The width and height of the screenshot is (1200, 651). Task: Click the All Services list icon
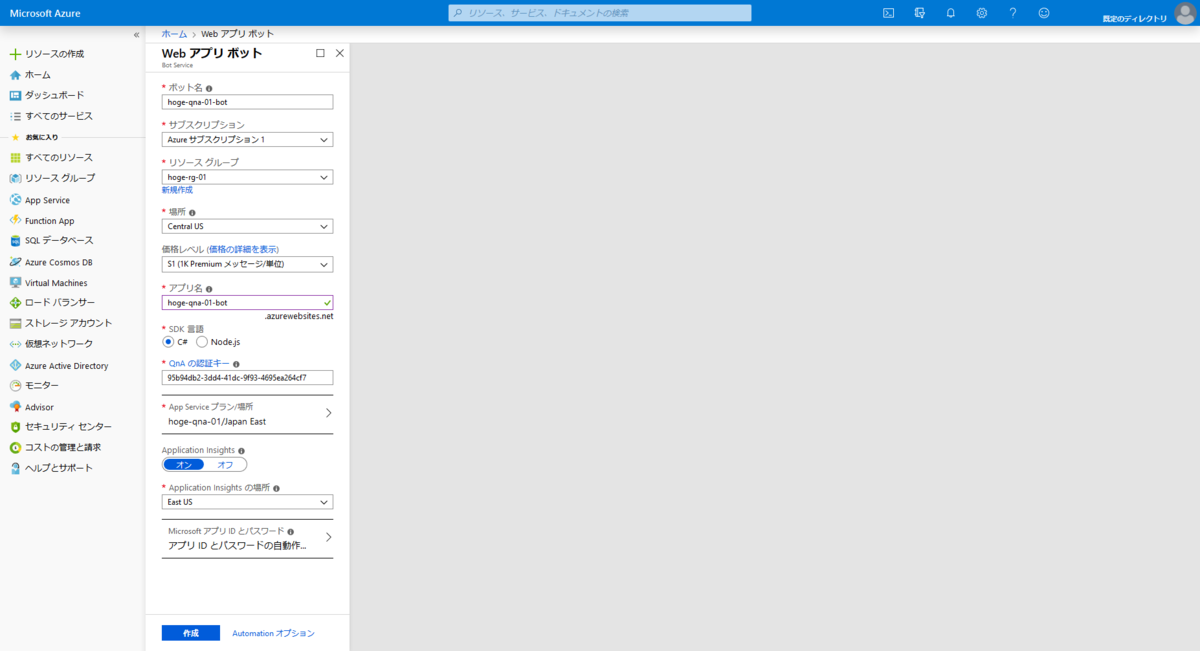click(15, 116)
